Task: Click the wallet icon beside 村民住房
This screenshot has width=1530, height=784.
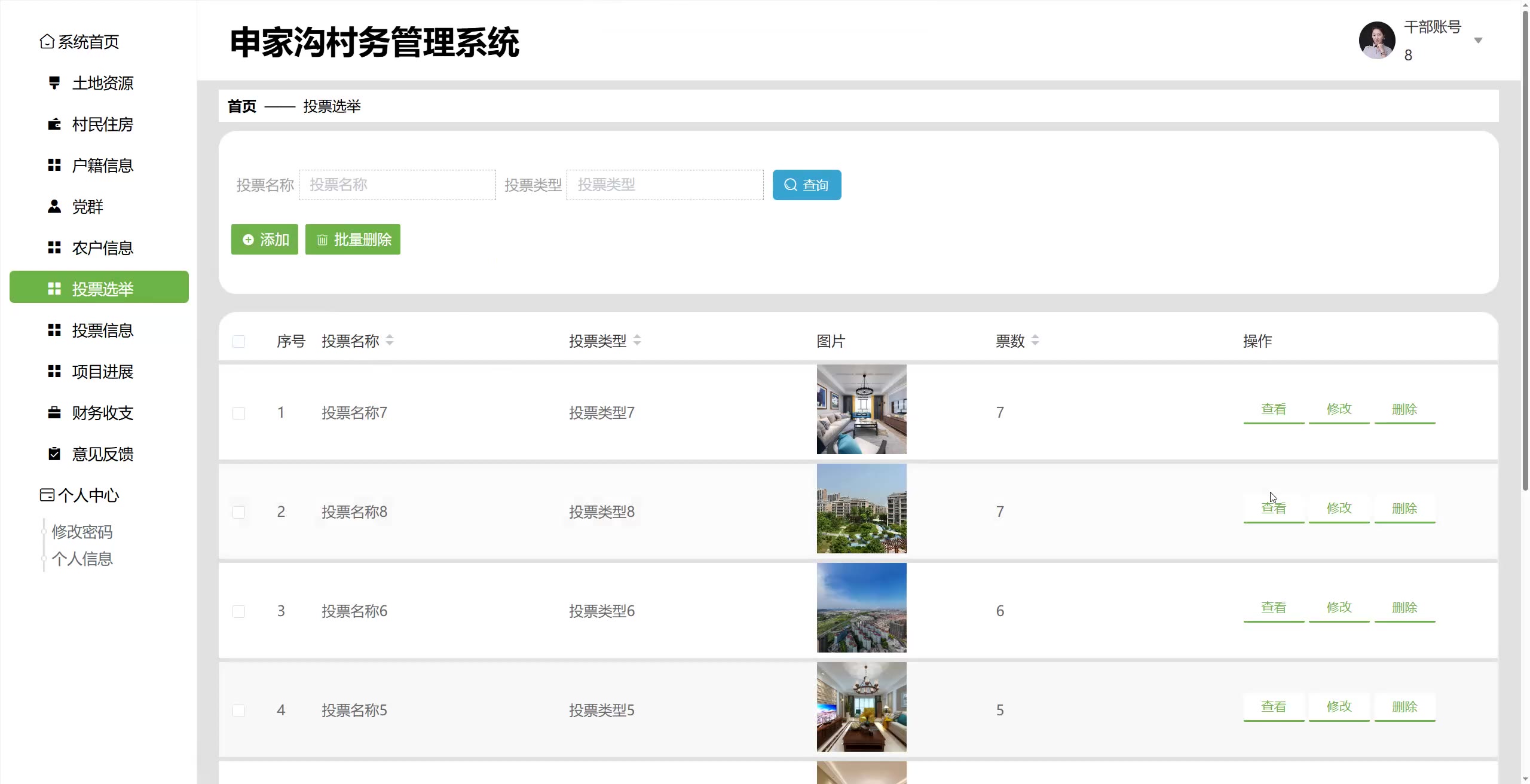Action: click(54, 124)
